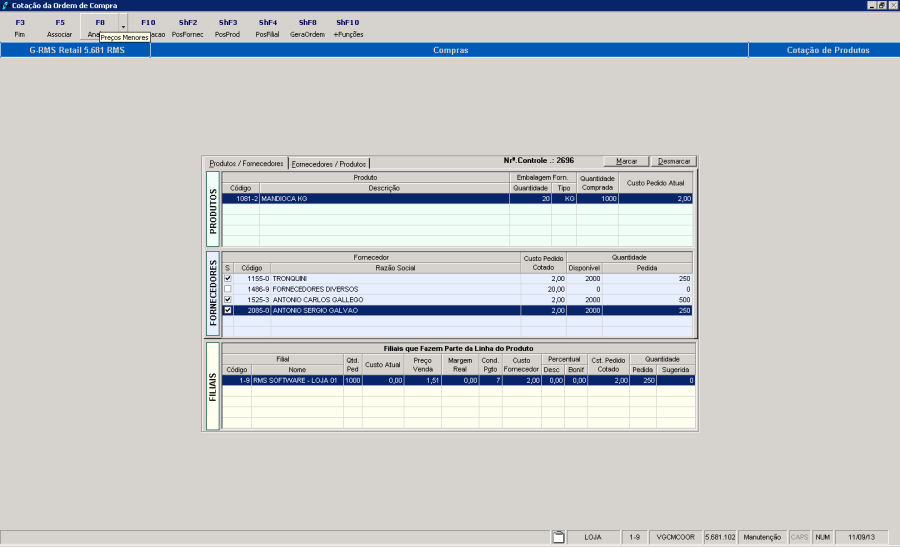The height and width of the screenshot is (547, 900).
Task: Click the ShF3 PosProd toolbar button
Action: click(227, 28)
